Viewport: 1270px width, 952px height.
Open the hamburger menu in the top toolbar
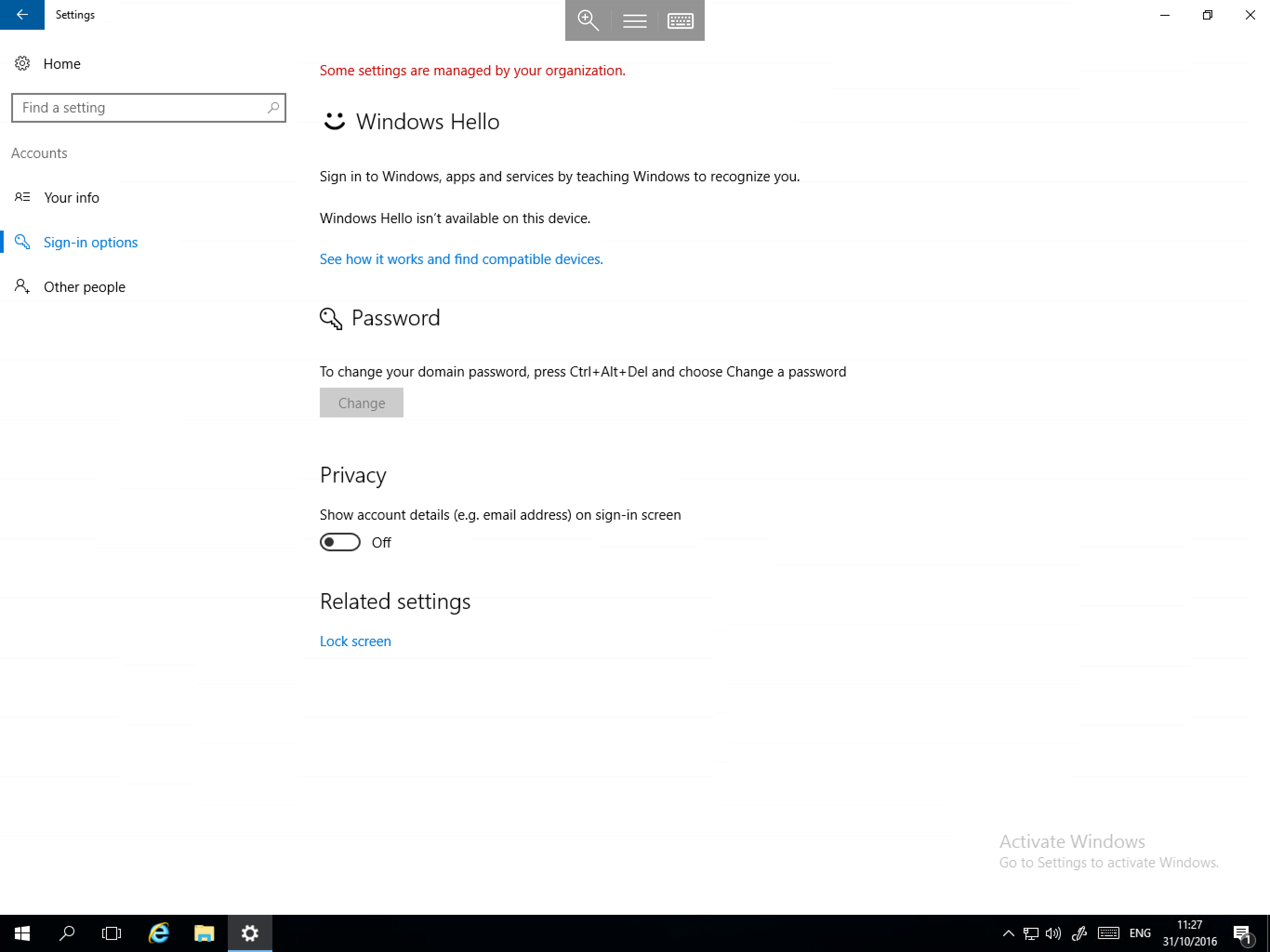(x=635, y=20)
